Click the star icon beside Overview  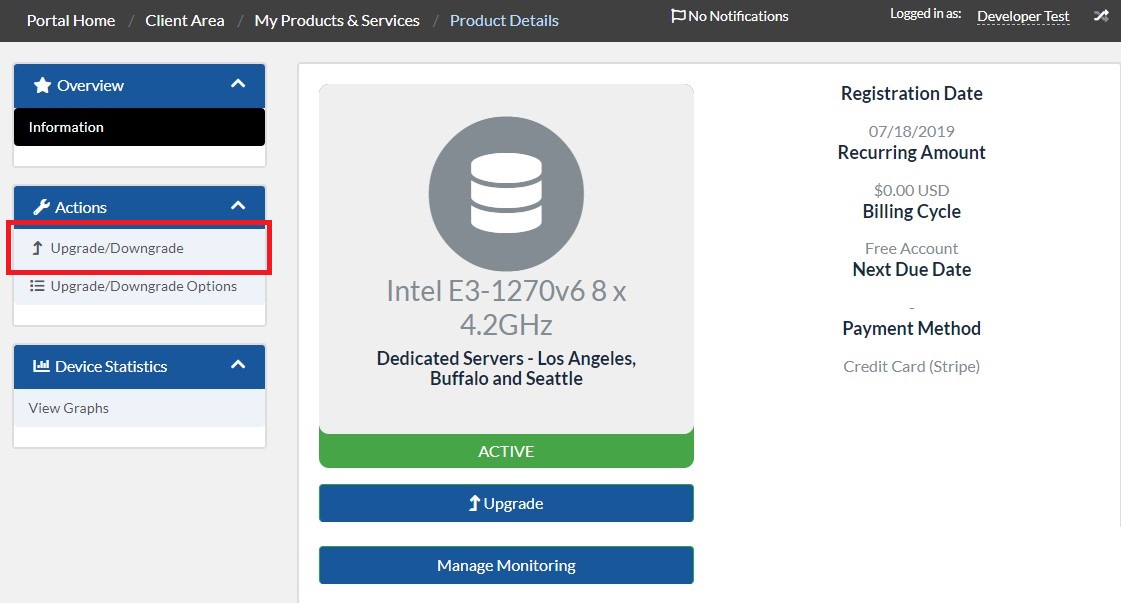click(x=42, y=85)
